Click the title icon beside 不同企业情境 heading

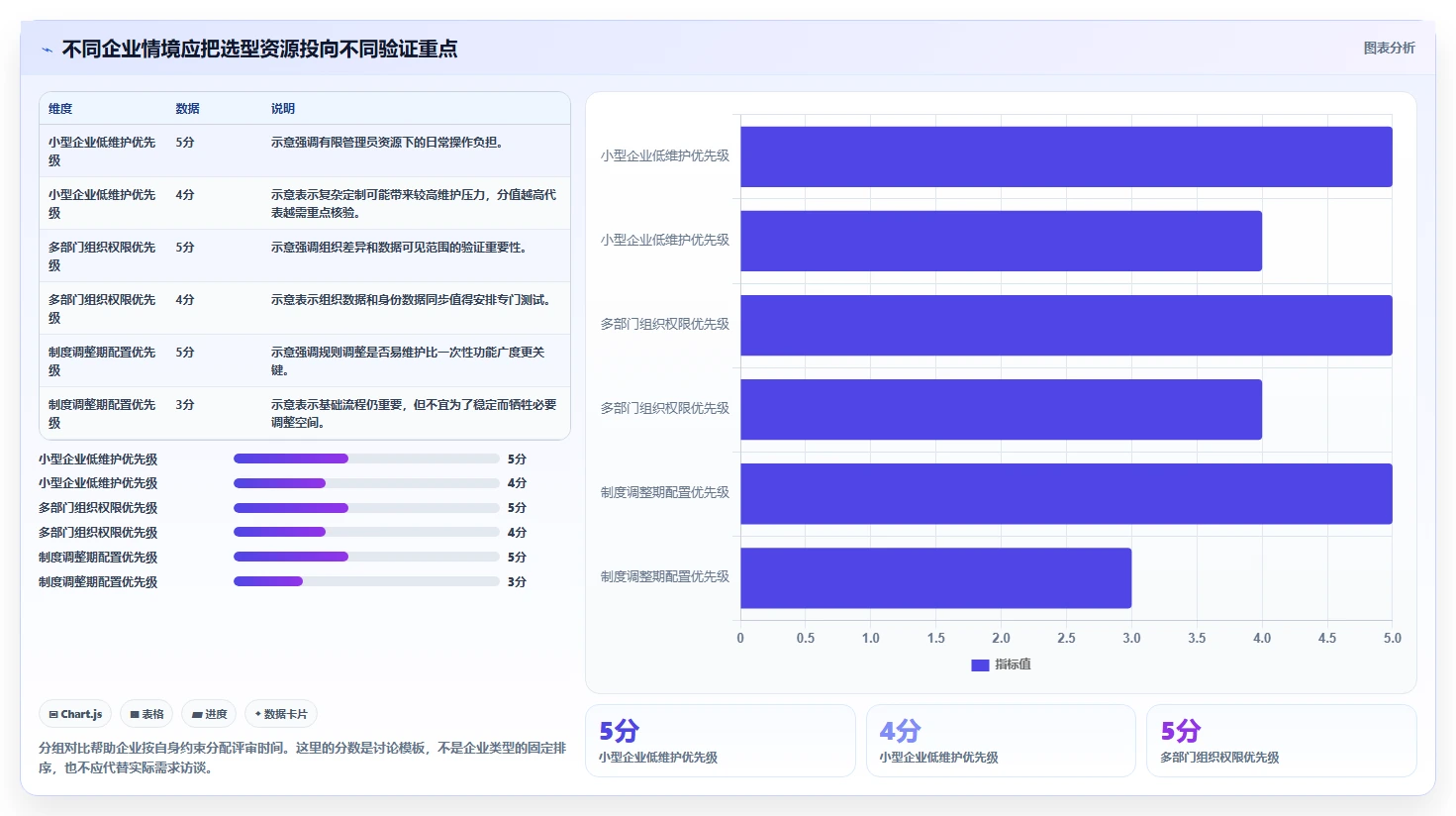tap(47, 50)
